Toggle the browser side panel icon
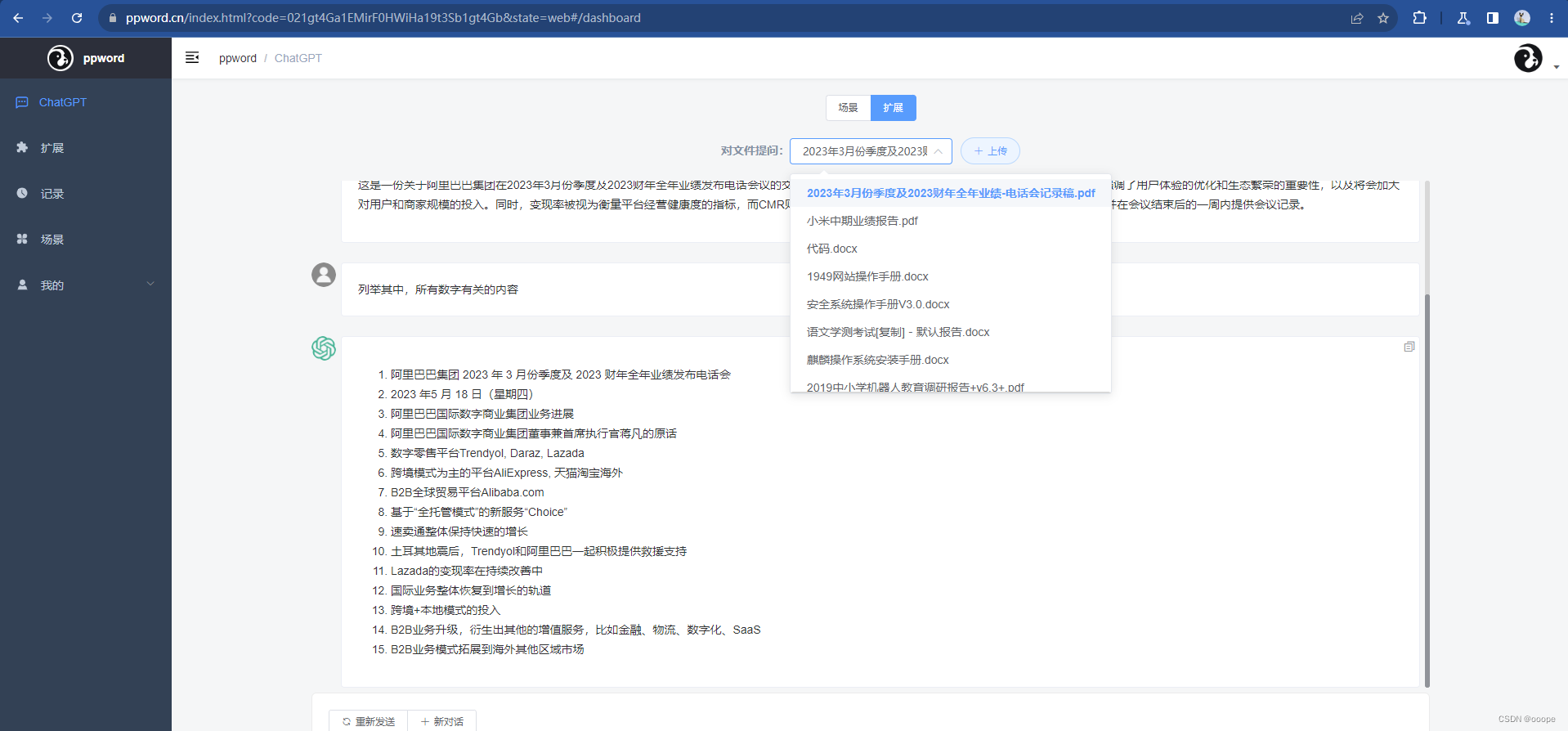 tap(1493, 18)
